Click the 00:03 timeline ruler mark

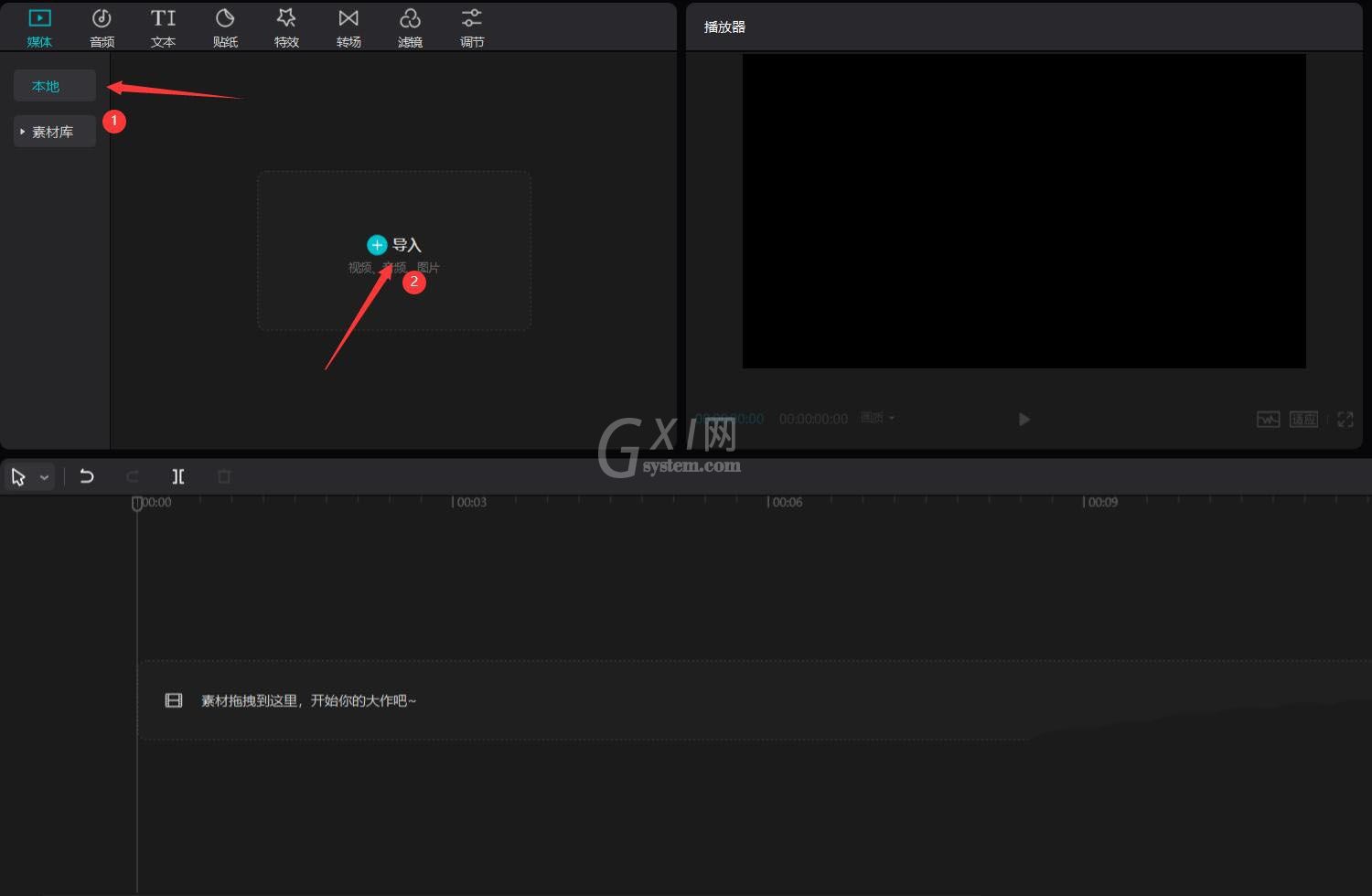(470, 502)
